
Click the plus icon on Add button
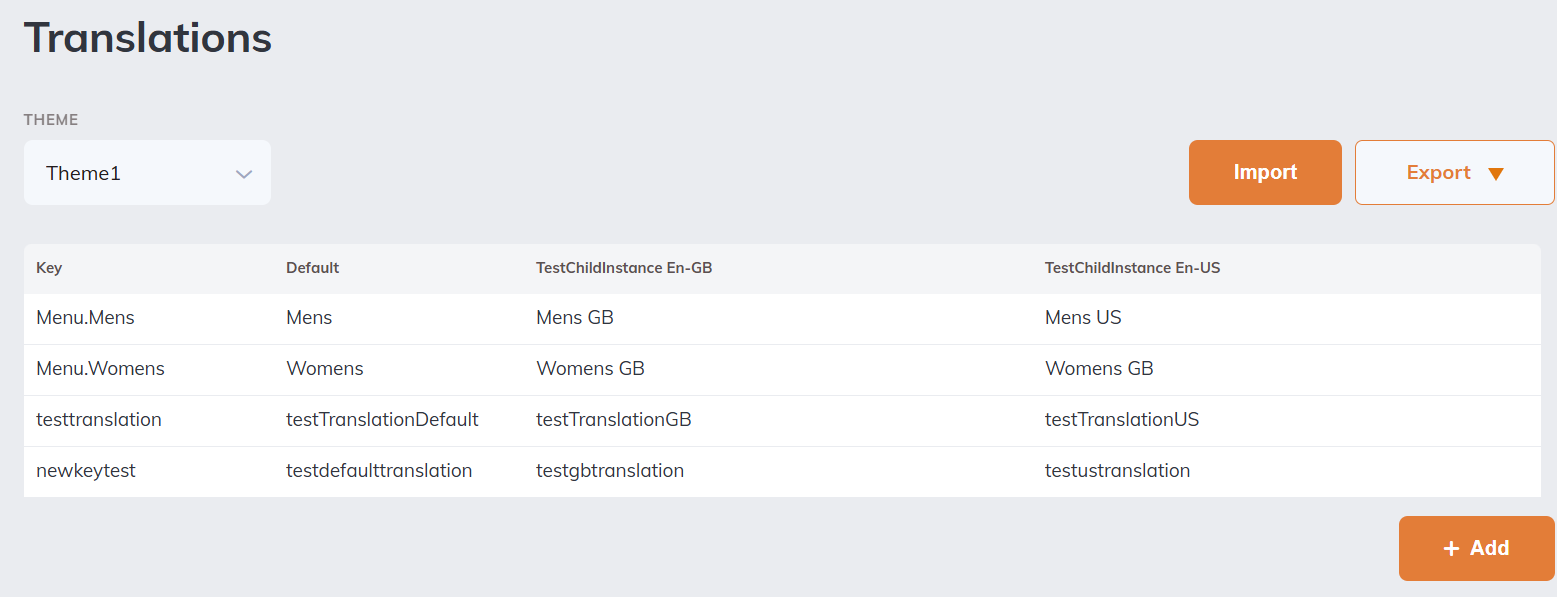1452,548
